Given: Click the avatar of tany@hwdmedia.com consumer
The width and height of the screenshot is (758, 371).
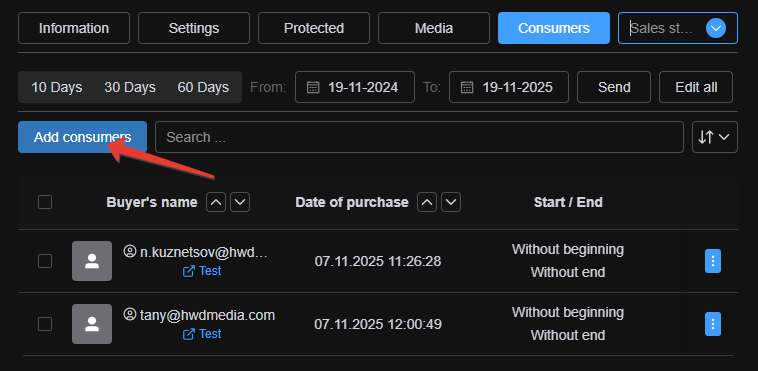Looking at the screenshot, I should click(x=92, y=324).
